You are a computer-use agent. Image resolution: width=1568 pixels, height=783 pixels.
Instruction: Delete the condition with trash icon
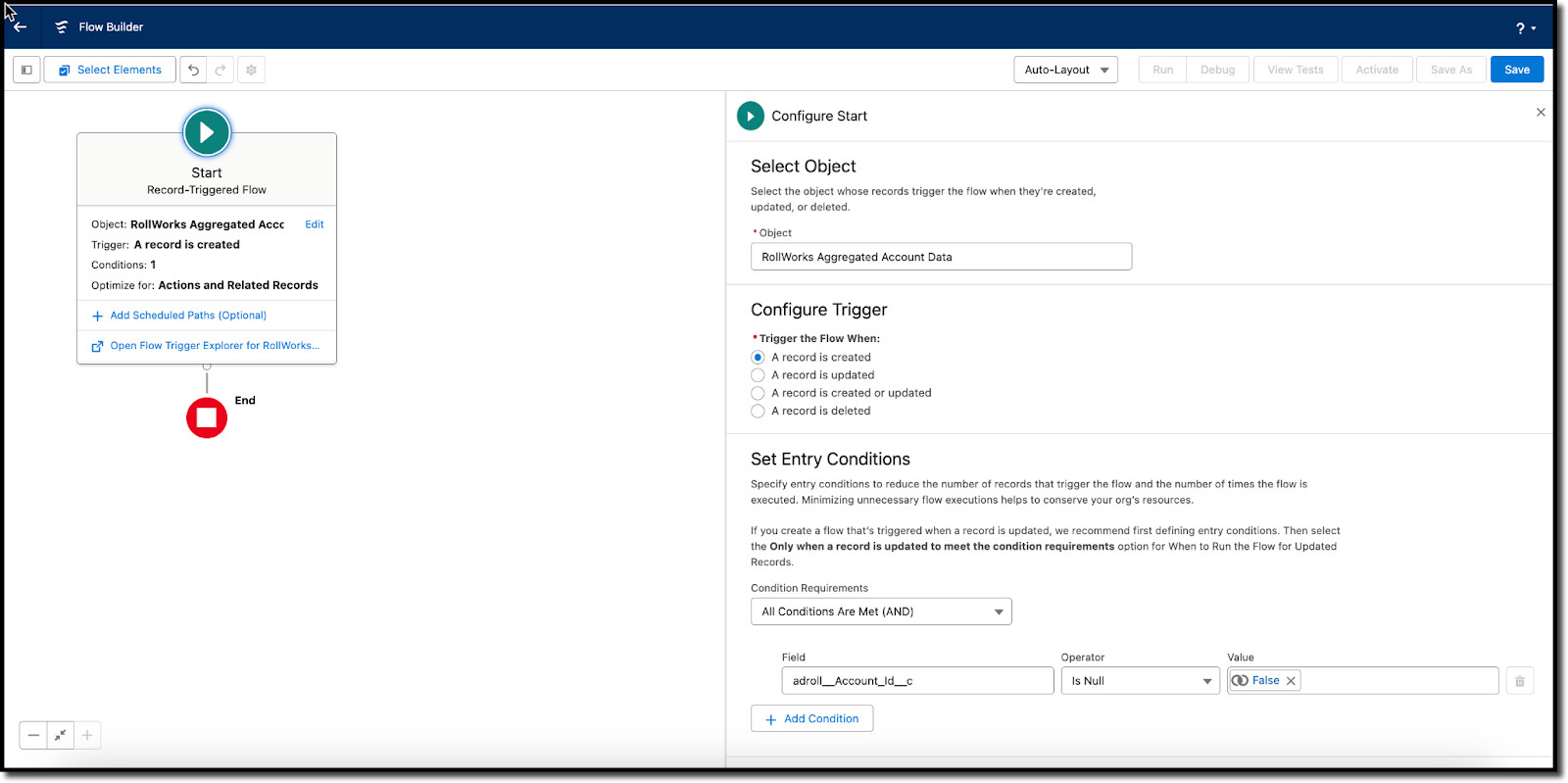point(1519,681)
